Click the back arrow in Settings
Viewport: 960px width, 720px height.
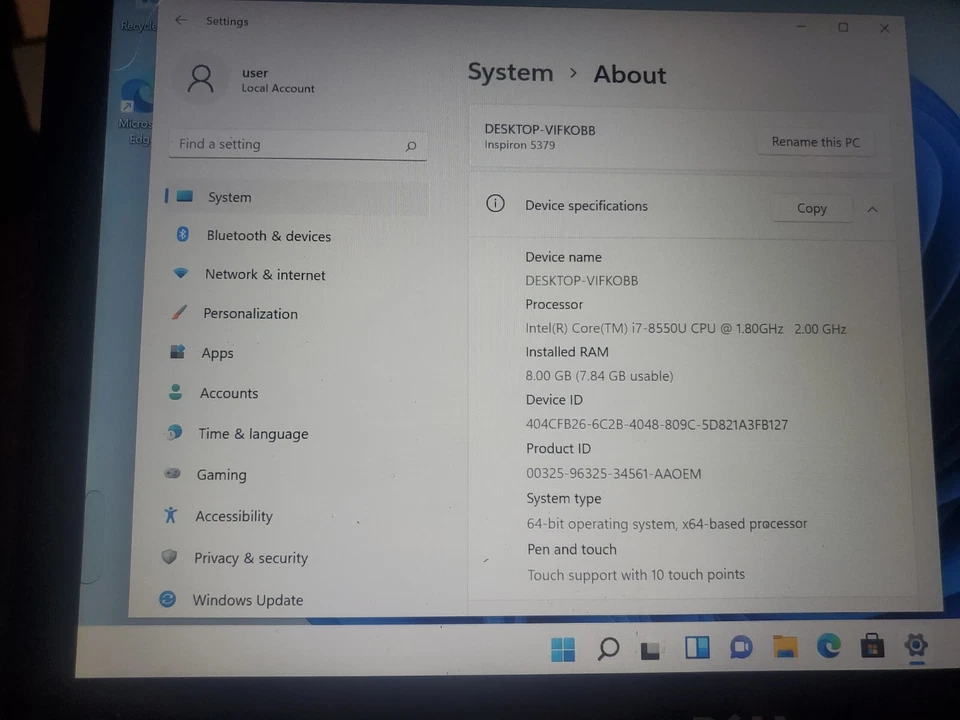point(181,20)
